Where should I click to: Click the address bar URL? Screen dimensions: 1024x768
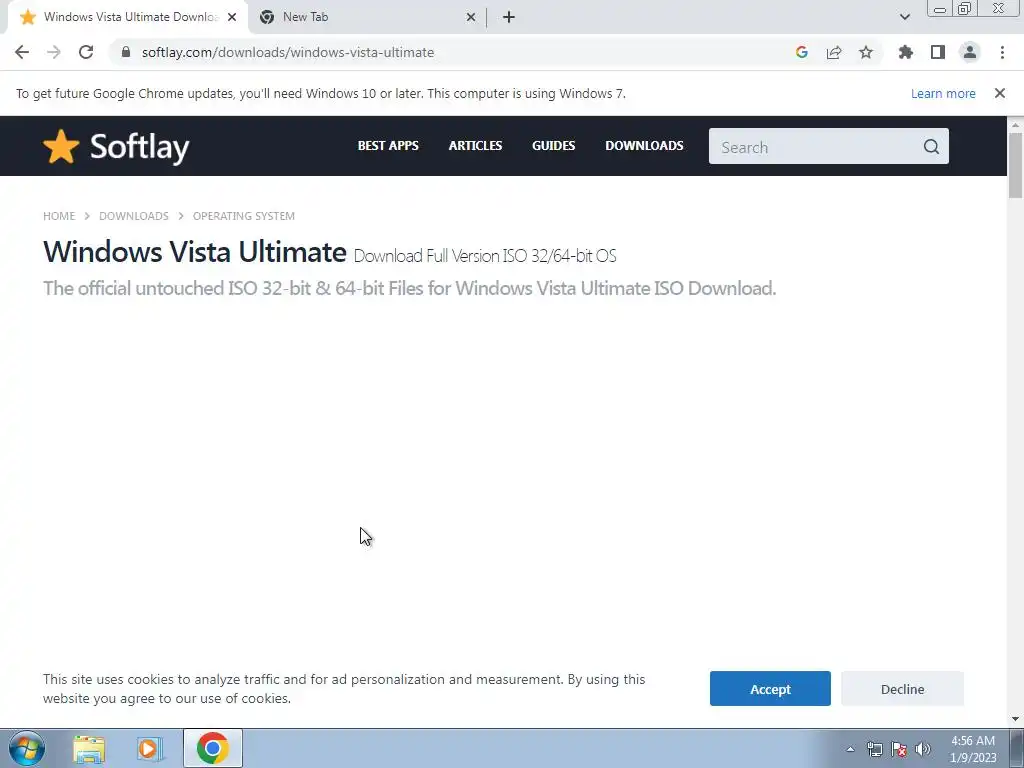pyautogui.click(x=288, y=52)
